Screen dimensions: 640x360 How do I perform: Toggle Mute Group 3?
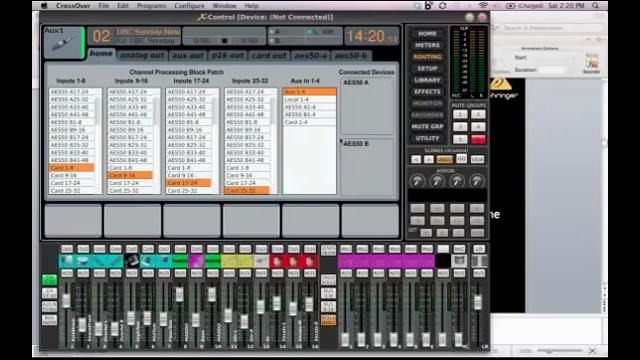click(x=460, y=127)
